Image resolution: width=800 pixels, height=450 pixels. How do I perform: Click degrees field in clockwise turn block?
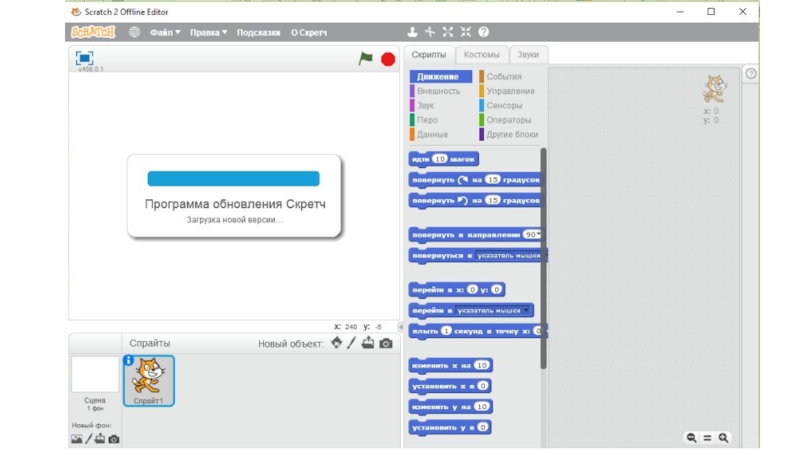point(492,180)
